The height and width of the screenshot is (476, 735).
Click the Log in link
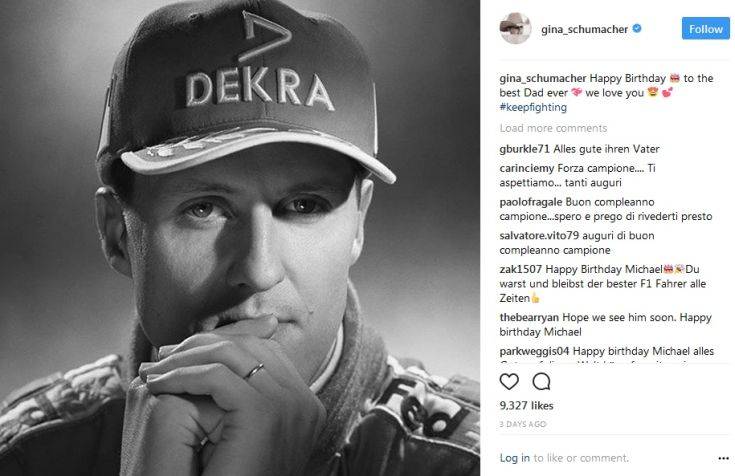coord(515,458)
